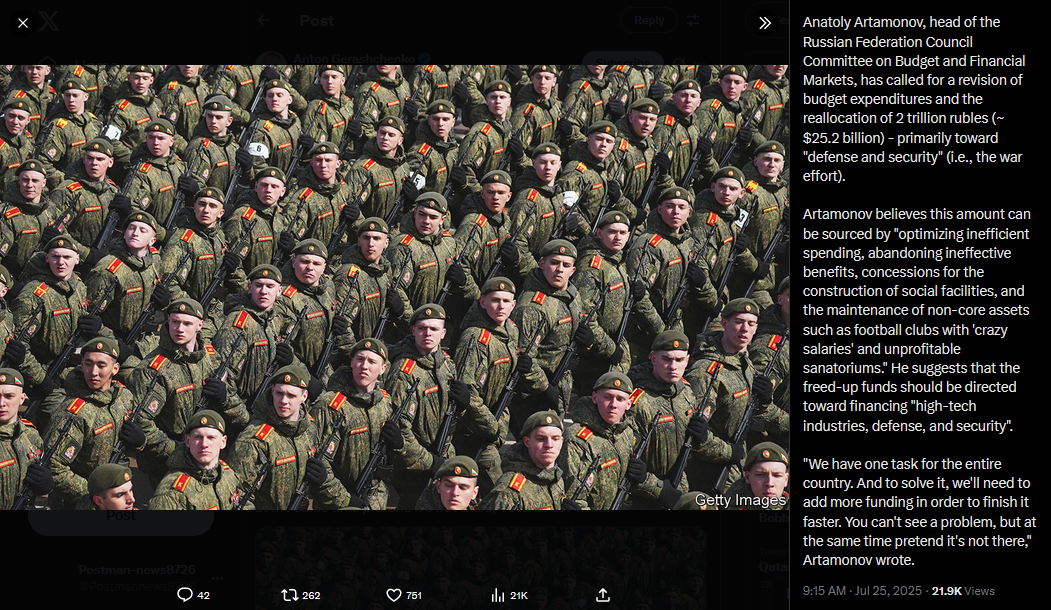
Task: Click the dimmed back arrow in background post header
Action: (x=263, y=20)
